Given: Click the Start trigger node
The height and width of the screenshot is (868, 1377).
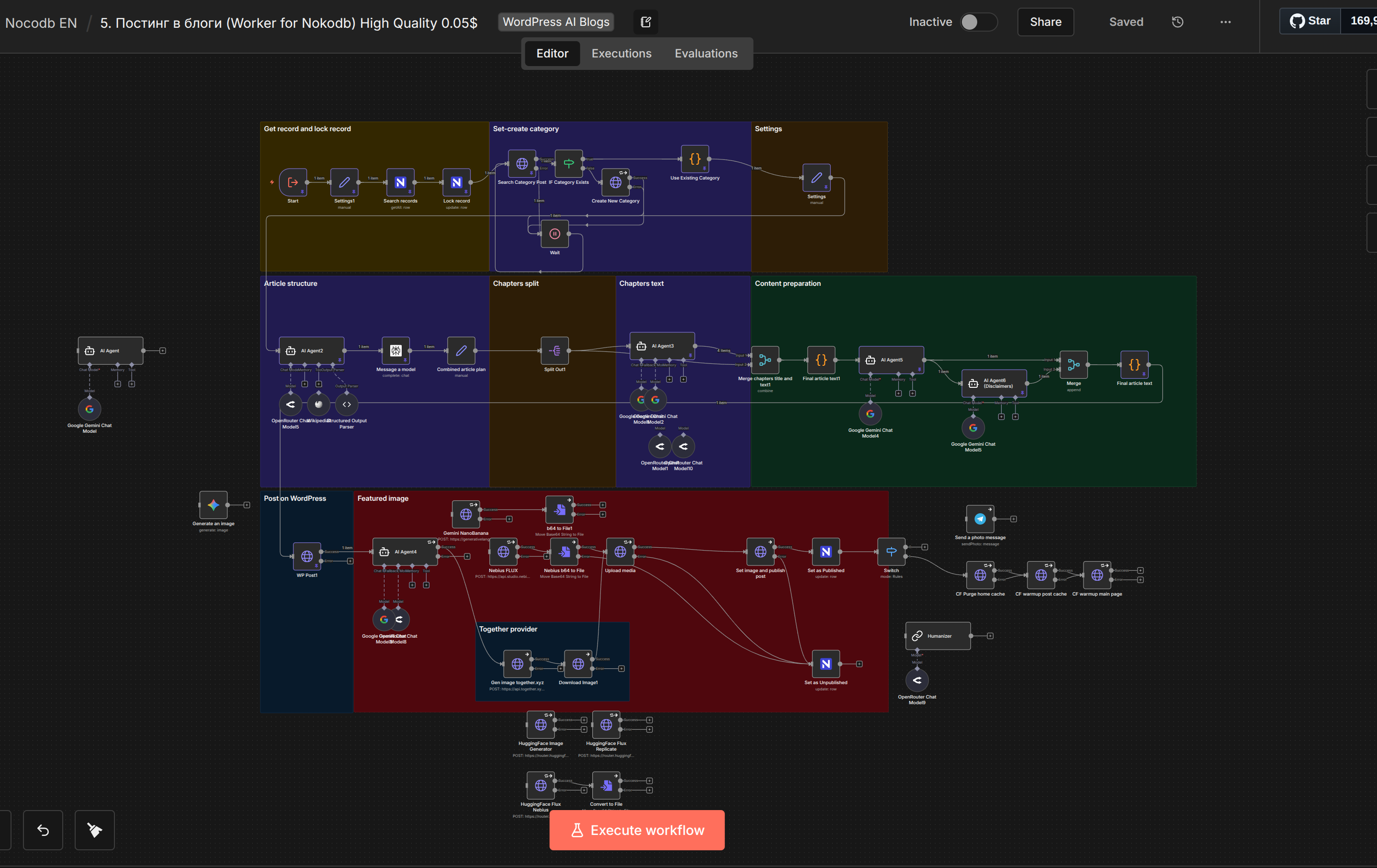Looking at the screenshot, I should pyautogui.click(x=293, y=182).
